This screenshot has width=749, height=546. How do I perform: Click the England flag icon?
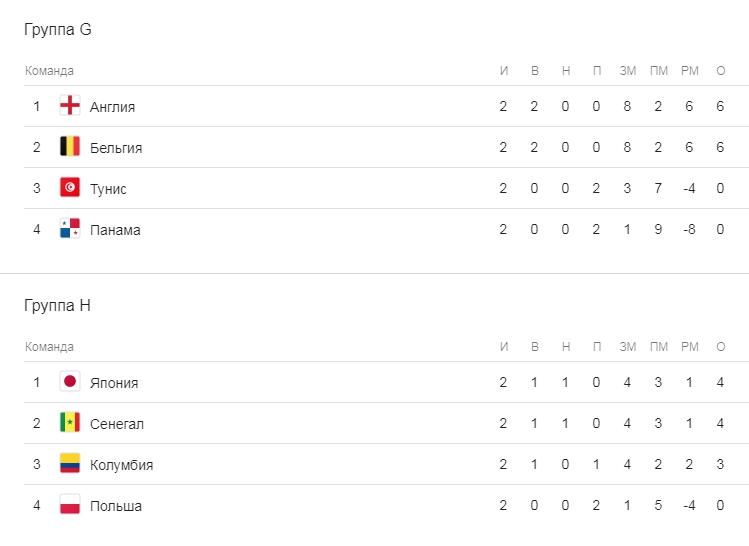(70, 106)
